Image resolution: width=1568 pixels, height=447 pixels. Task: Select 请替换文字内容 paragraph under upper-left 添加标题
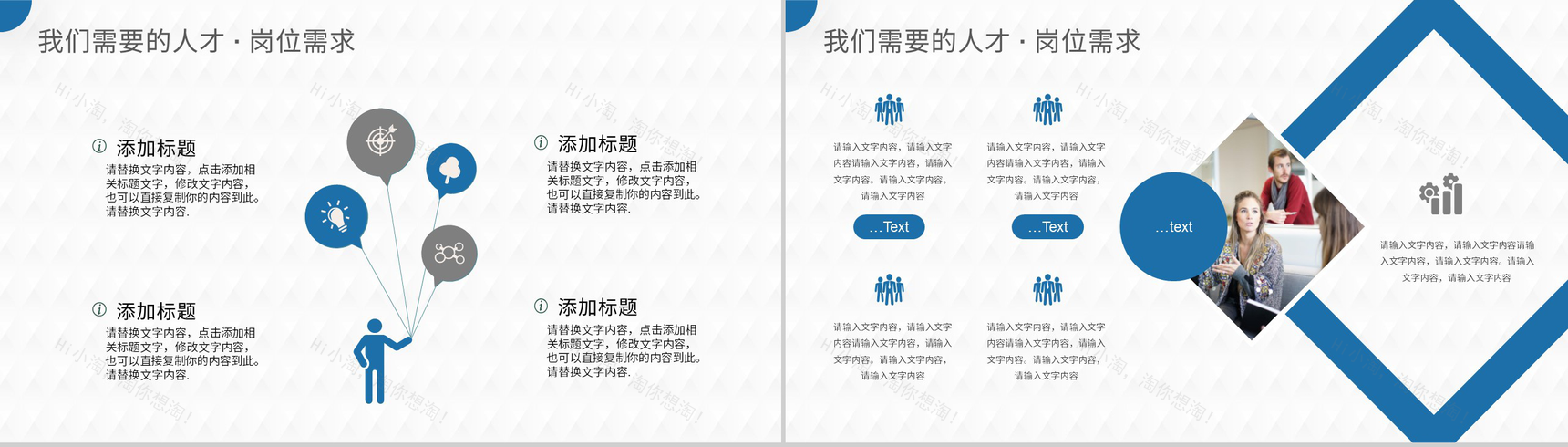[x=182, y=191]
